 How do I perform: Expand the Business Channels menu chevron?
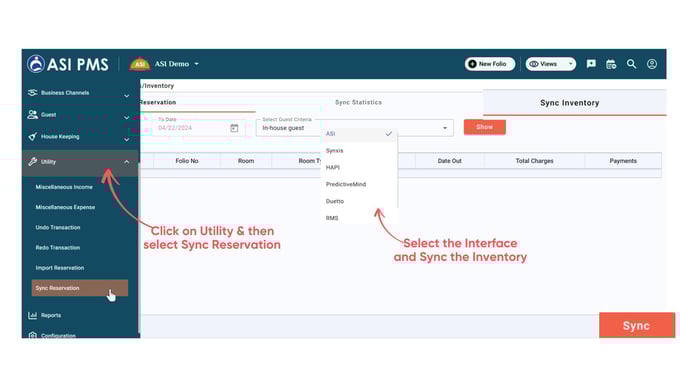(126, 96)
